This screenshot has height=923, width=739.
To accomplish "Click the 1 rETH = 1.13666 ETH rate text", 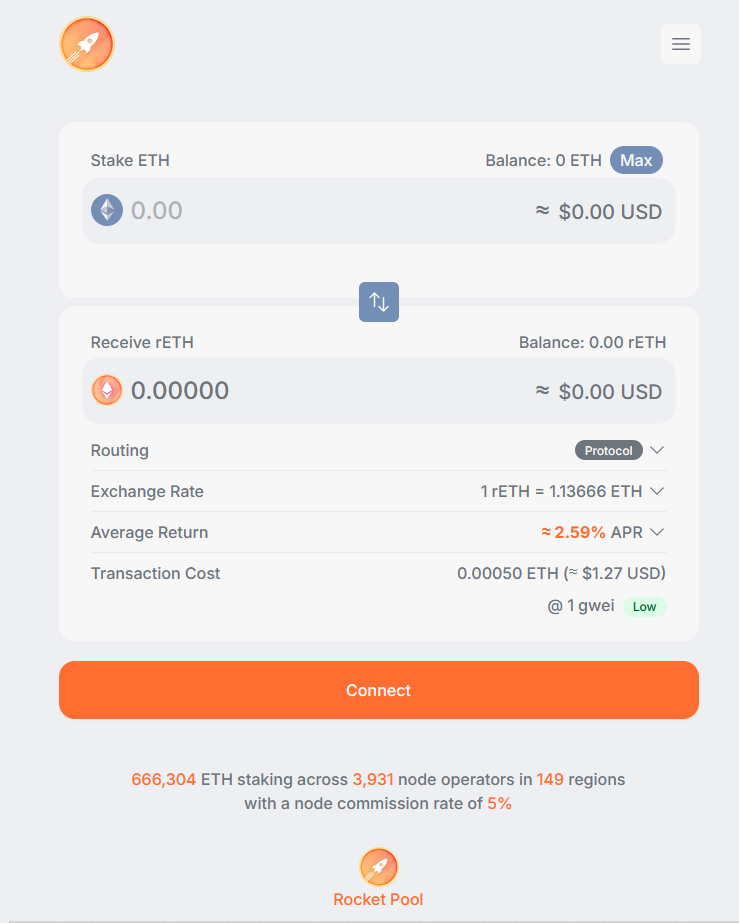I will (561, 491).
